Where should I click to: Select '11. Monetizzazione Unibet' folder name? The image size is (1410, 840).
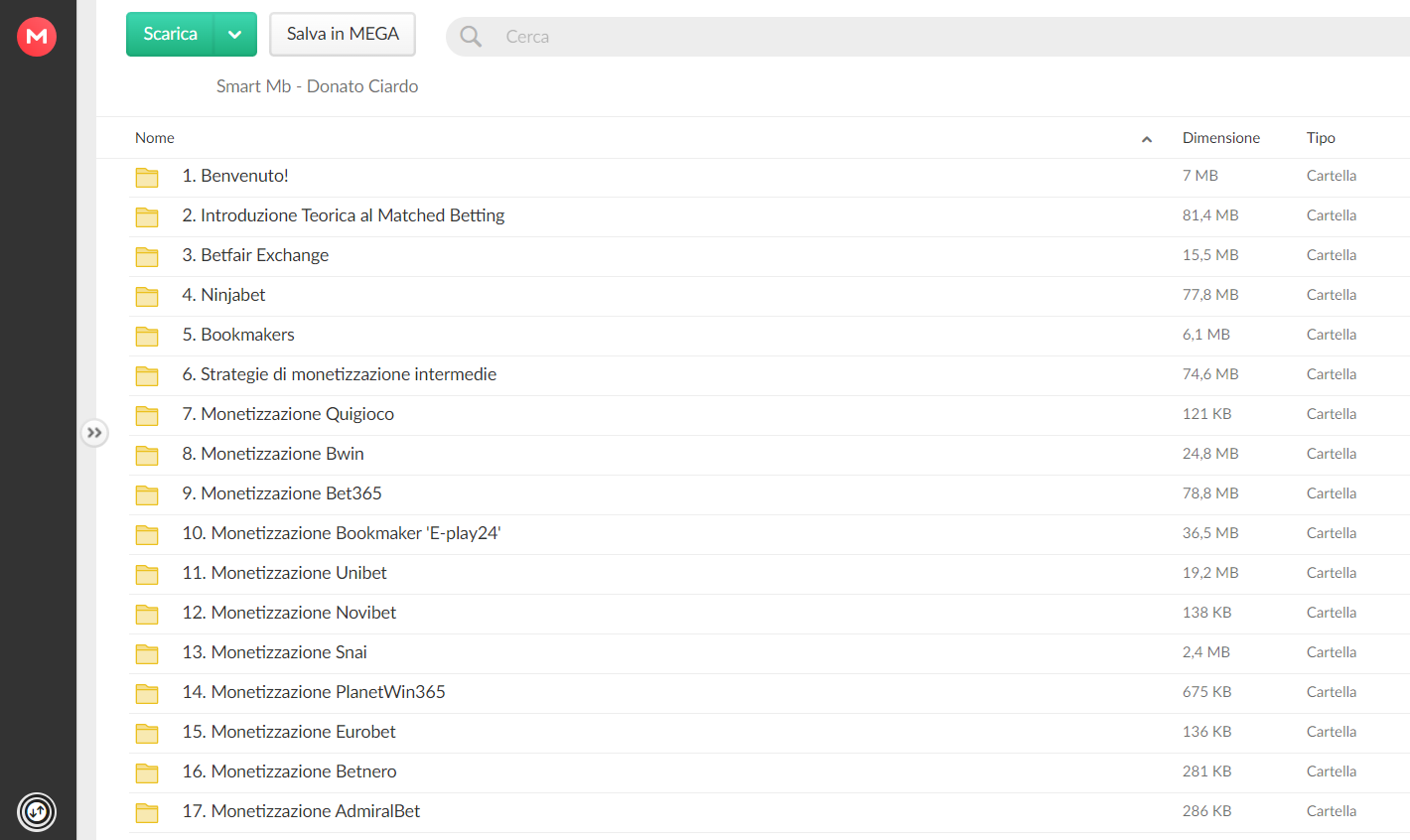tap(284, 573)
